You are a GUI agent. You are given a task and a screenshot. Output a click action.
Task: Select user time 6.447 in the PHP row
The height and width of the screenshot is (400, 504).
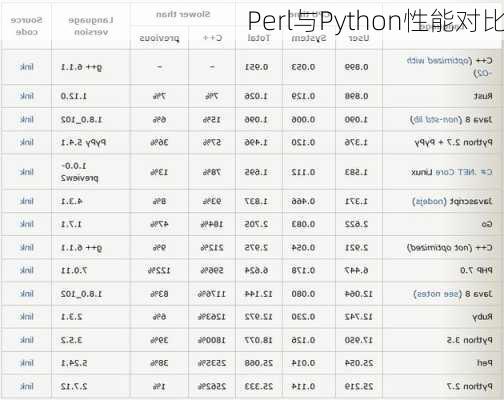[356, 270]
